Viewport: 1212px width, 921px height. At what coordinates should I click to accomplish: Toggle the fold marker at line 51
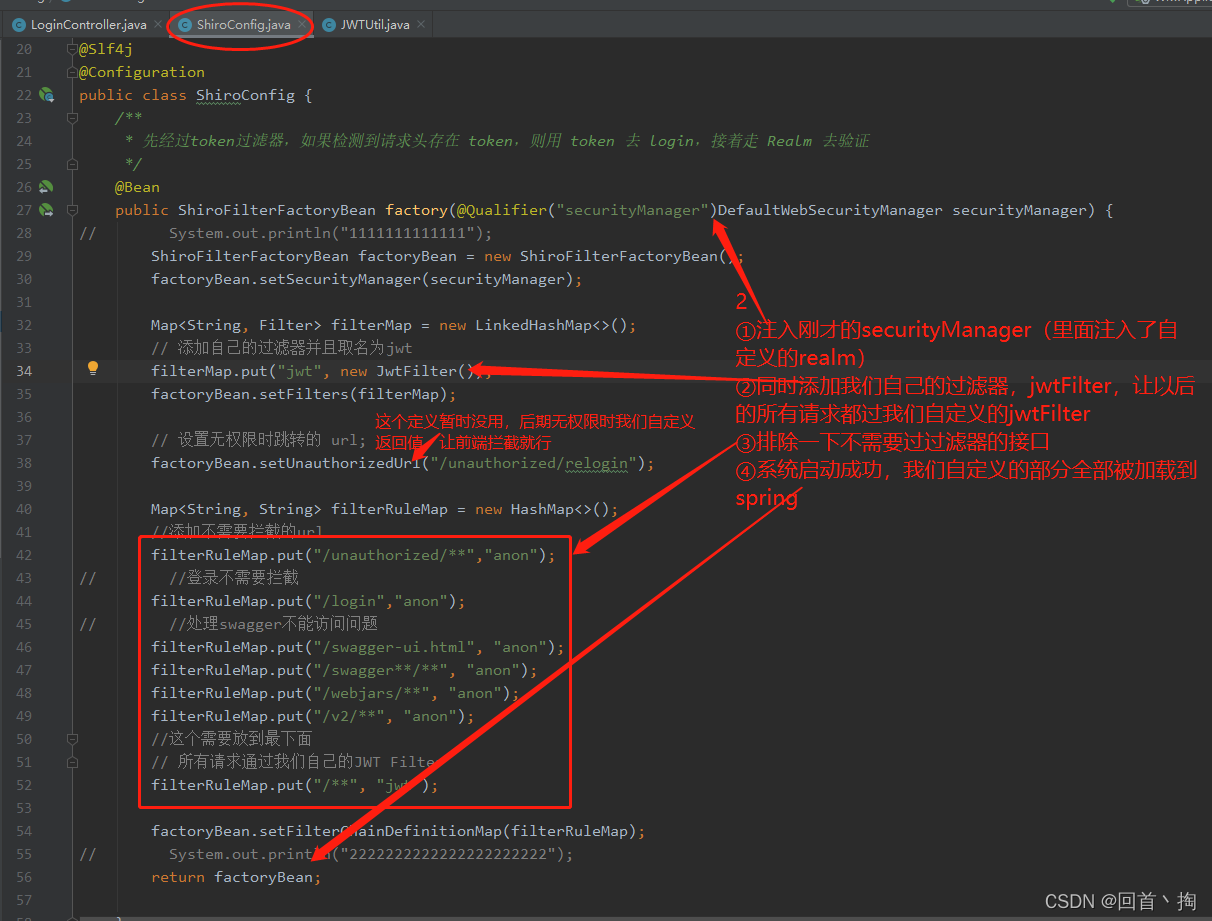[x=72, y=762]
